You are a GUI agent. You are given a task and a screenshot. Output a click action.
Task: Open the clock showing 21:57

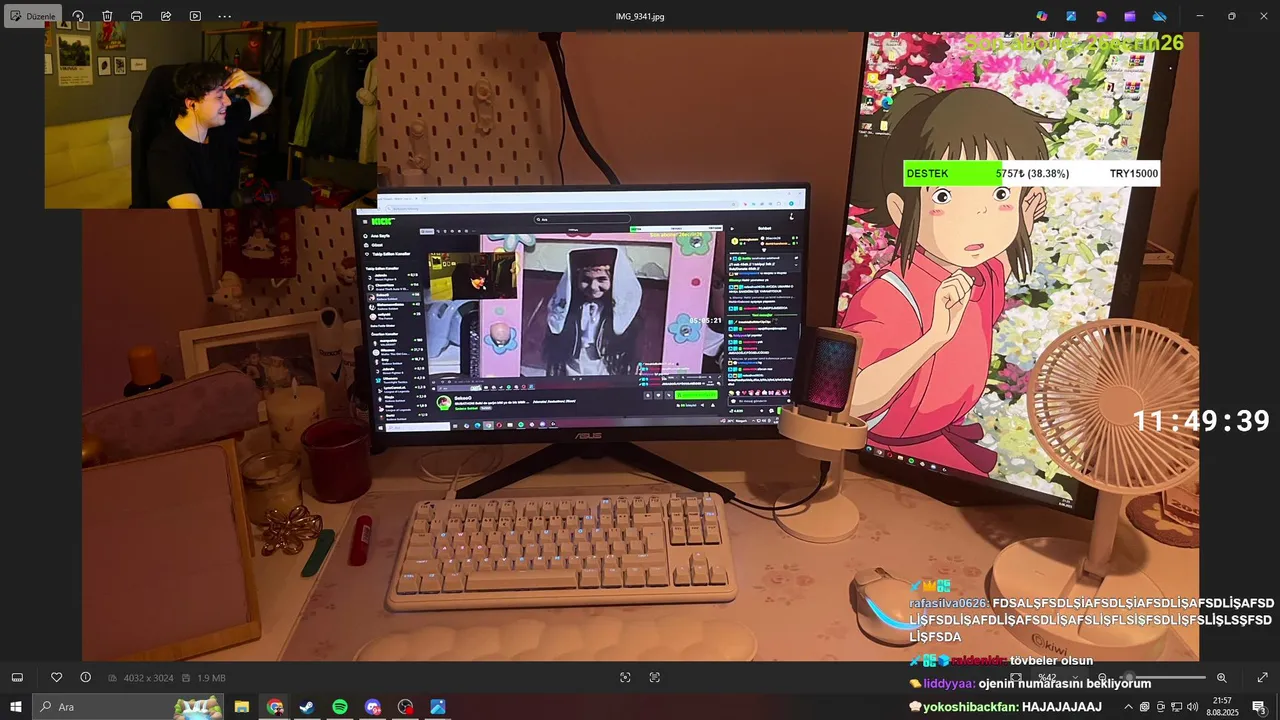pos(1222,707)
